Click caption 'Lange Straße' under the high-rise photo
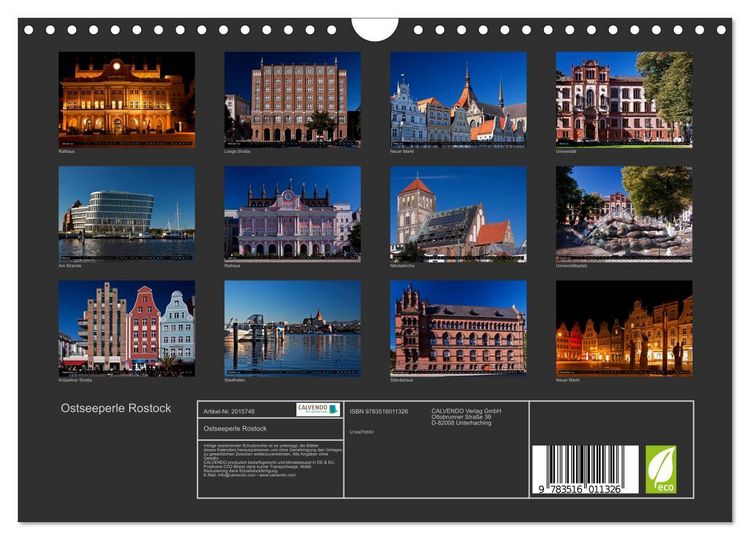Viewport: 750px width, 540px height. (237, 151)
